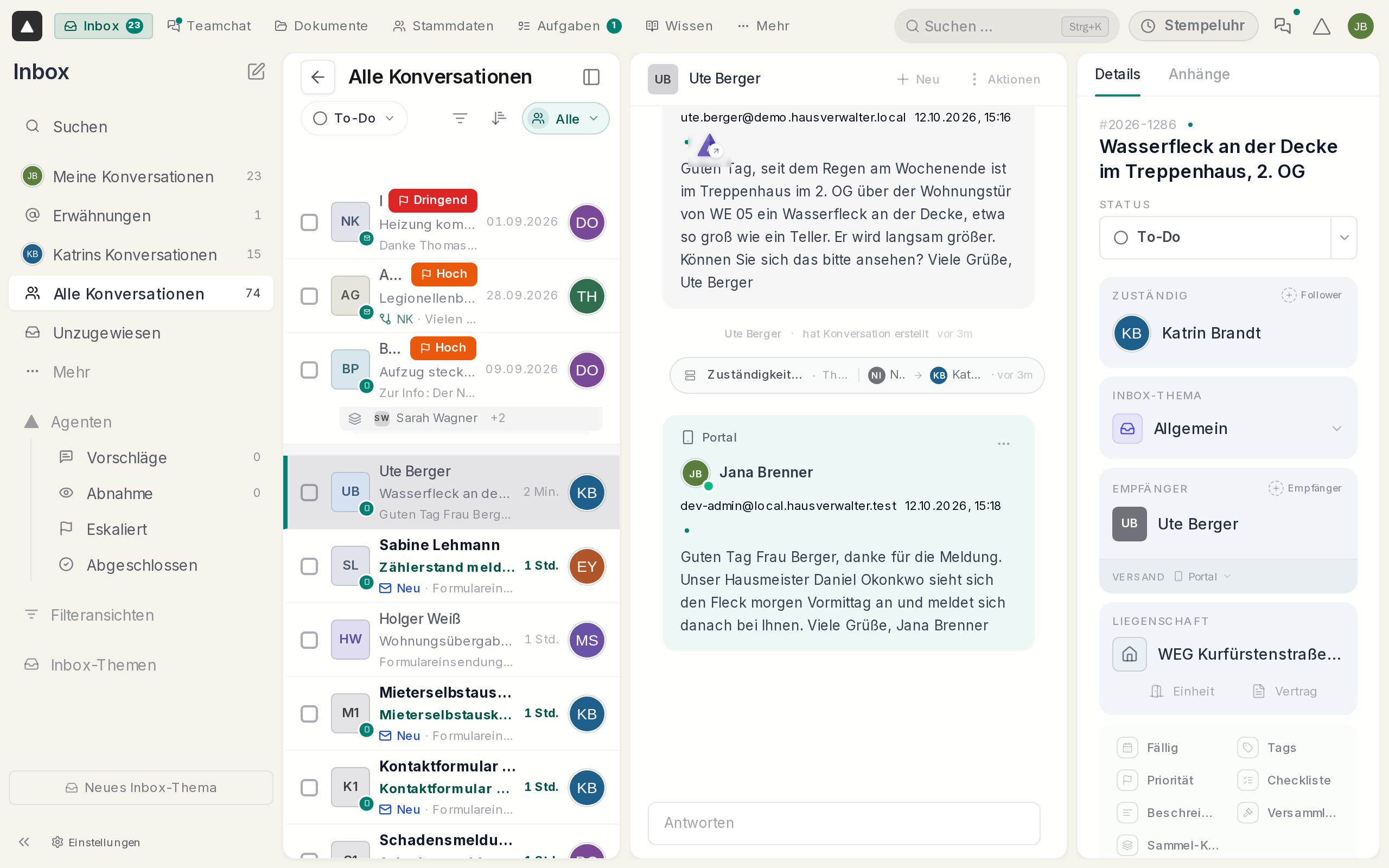
Task: Open the Allgemein Inbox-Thema dropdown
Action: [x=1228, y=429]
